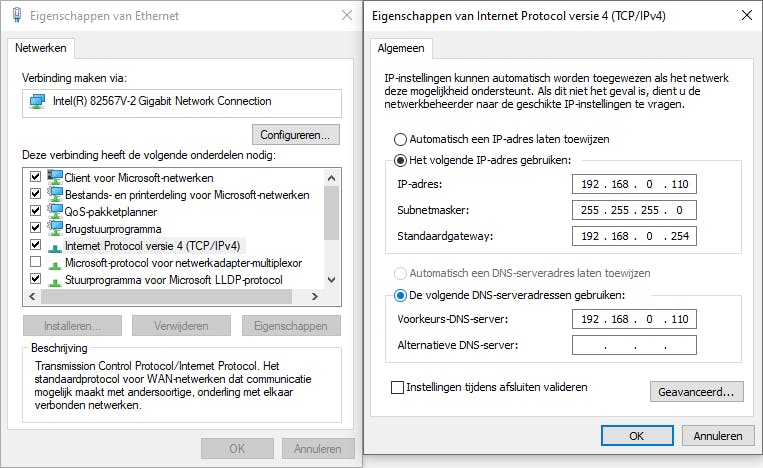Check Instellingen tijdens afsluiten valideren
Viewport: 763px width, 468px height.
click(x=398, y=387)
